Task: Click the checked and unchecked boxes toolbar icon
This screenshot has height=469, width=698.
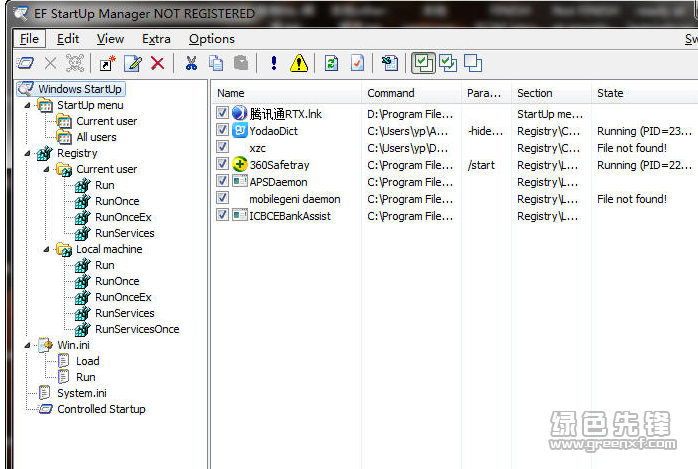Action: coord(448,63)
